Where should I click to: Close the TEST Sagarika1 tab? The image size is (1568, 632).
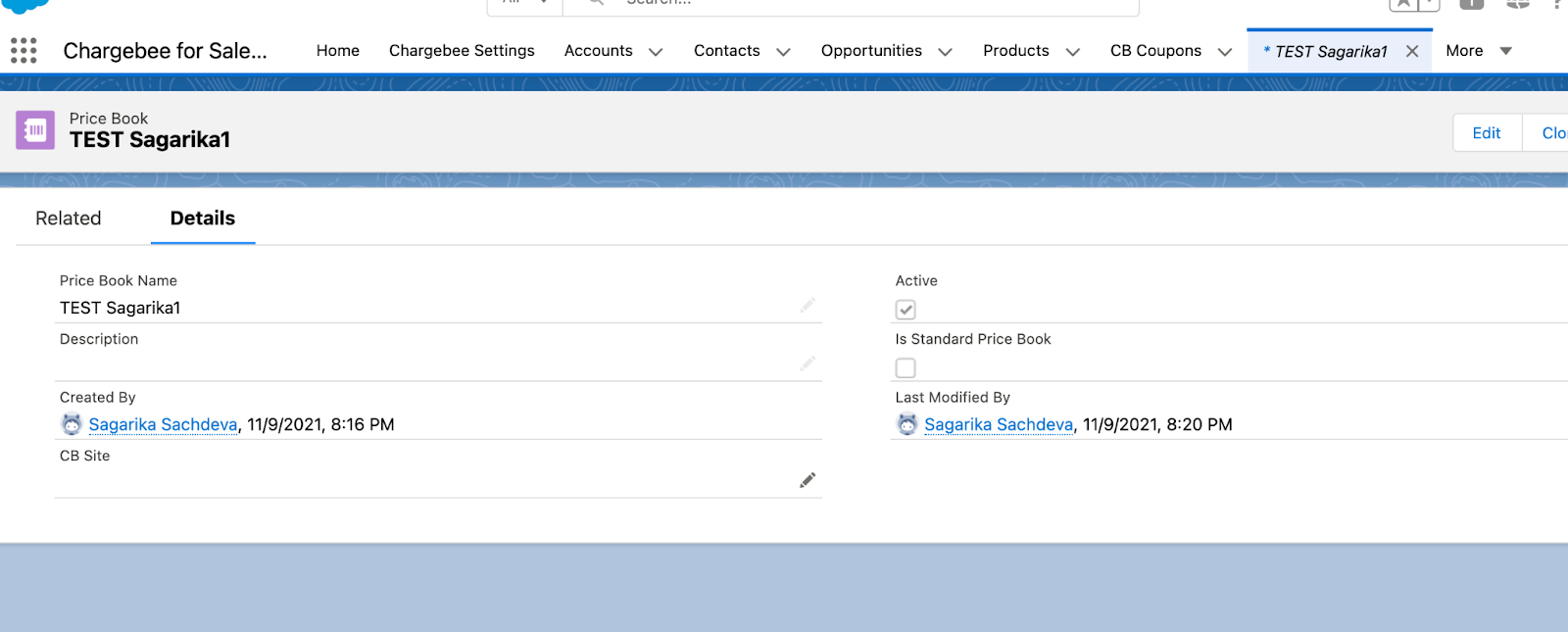(x=1412, y=51)
